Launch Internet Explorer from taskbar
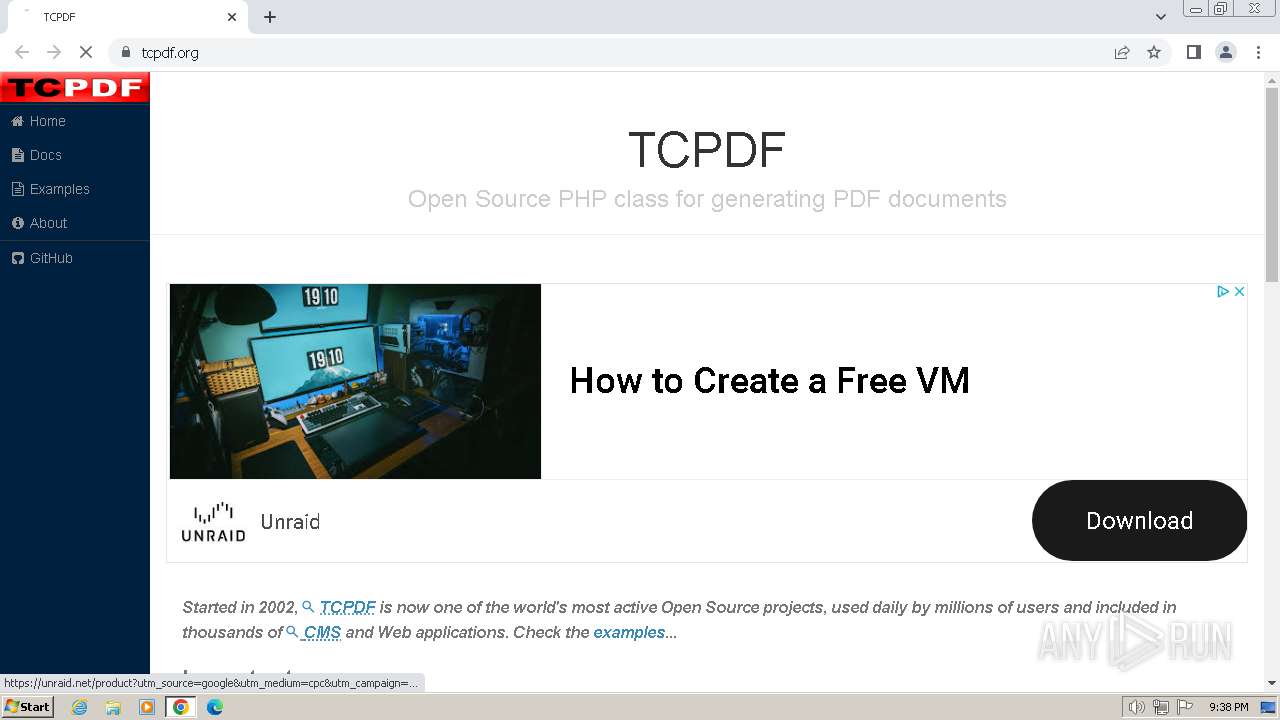This screenshot has height=720, width=1280. pos(80,707)
